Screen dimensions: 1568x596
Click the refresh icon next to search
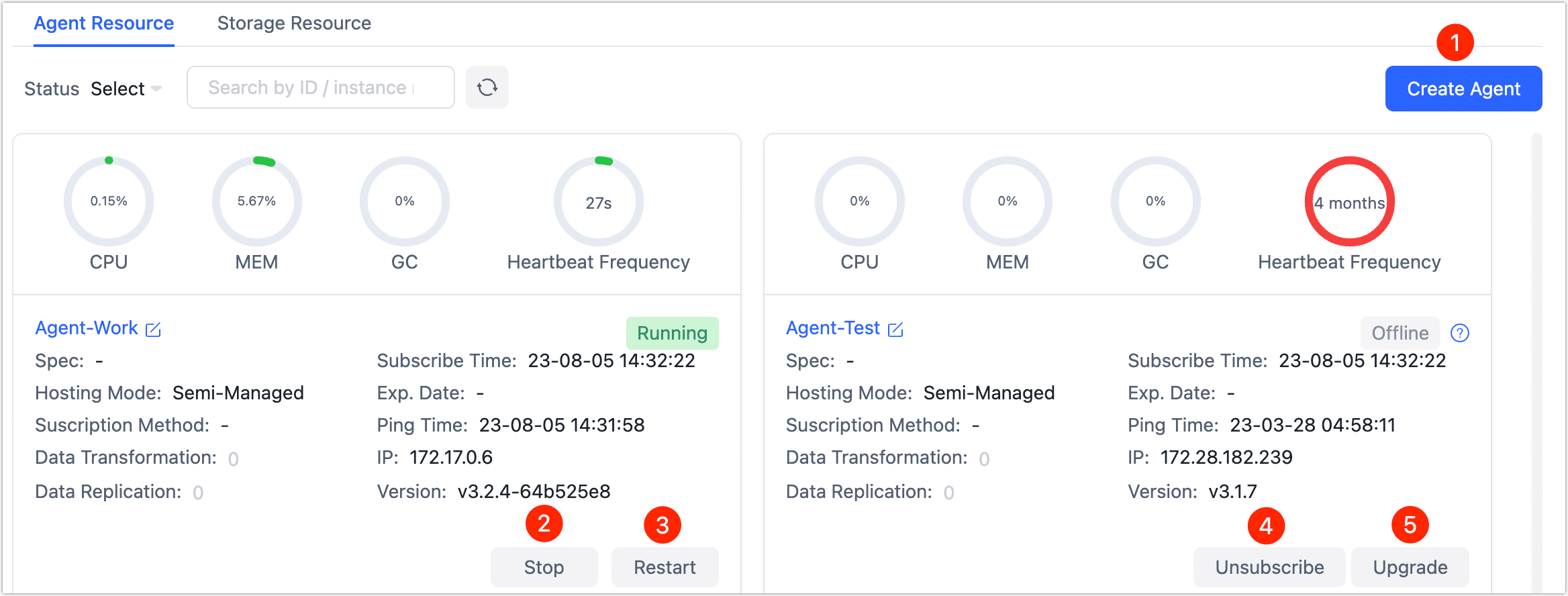[487, 87]
